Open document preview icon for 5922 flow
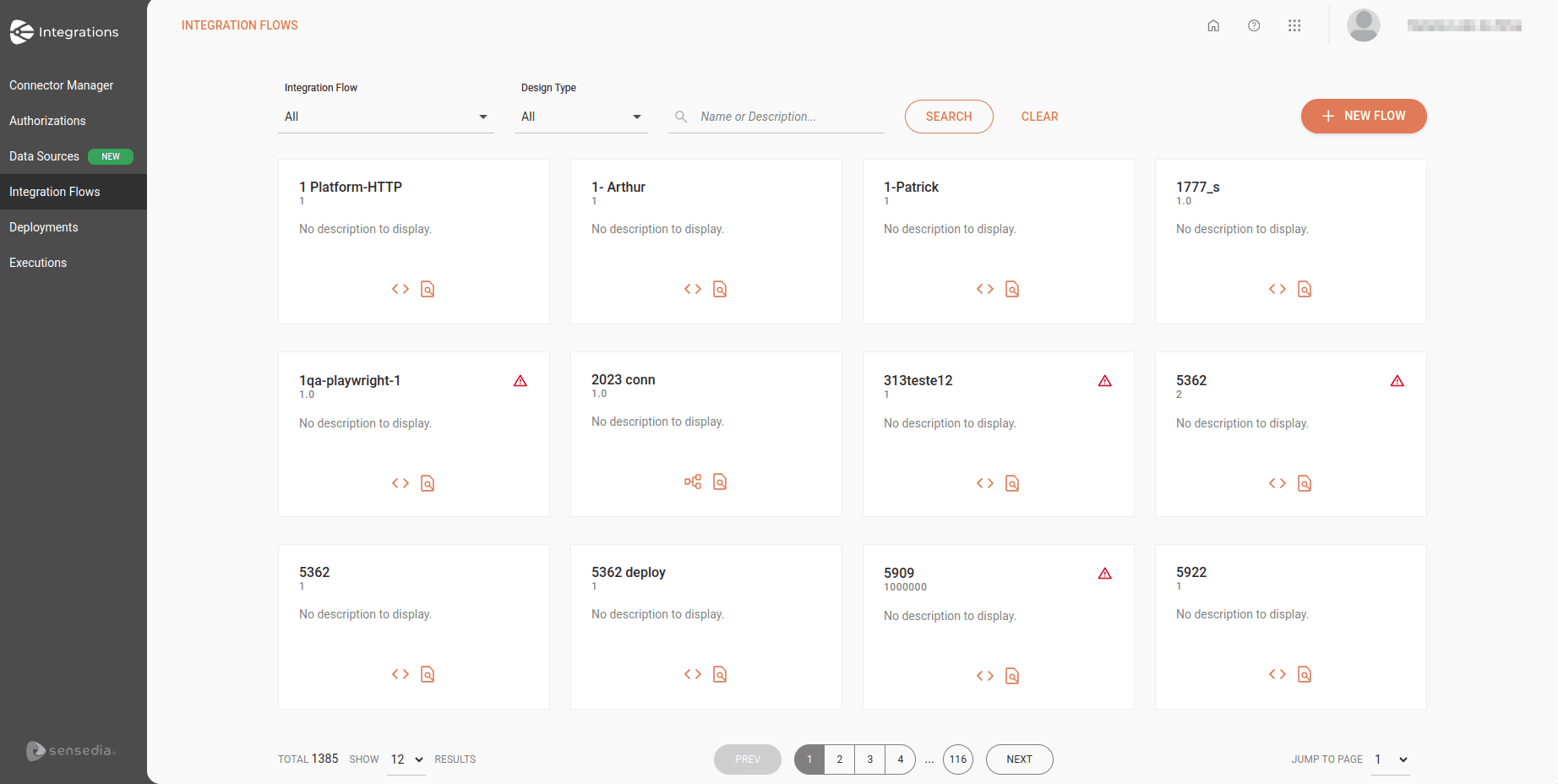The height and width of the screenshot is (784, 1558). click(1305, 674)
